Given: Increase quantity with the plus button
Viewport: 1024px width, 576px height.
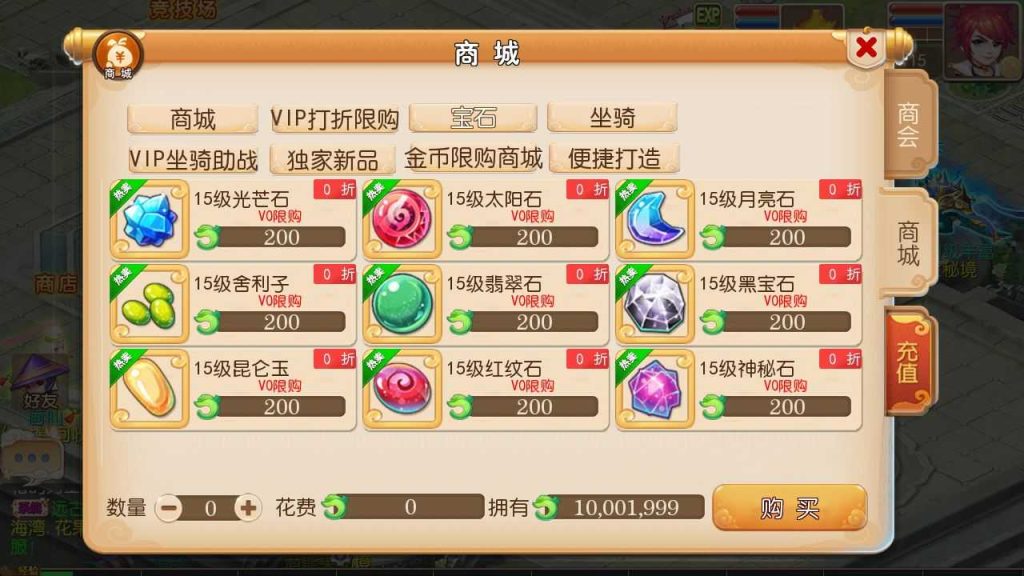Looking at the screenshot, I should (x=248, y=507).
